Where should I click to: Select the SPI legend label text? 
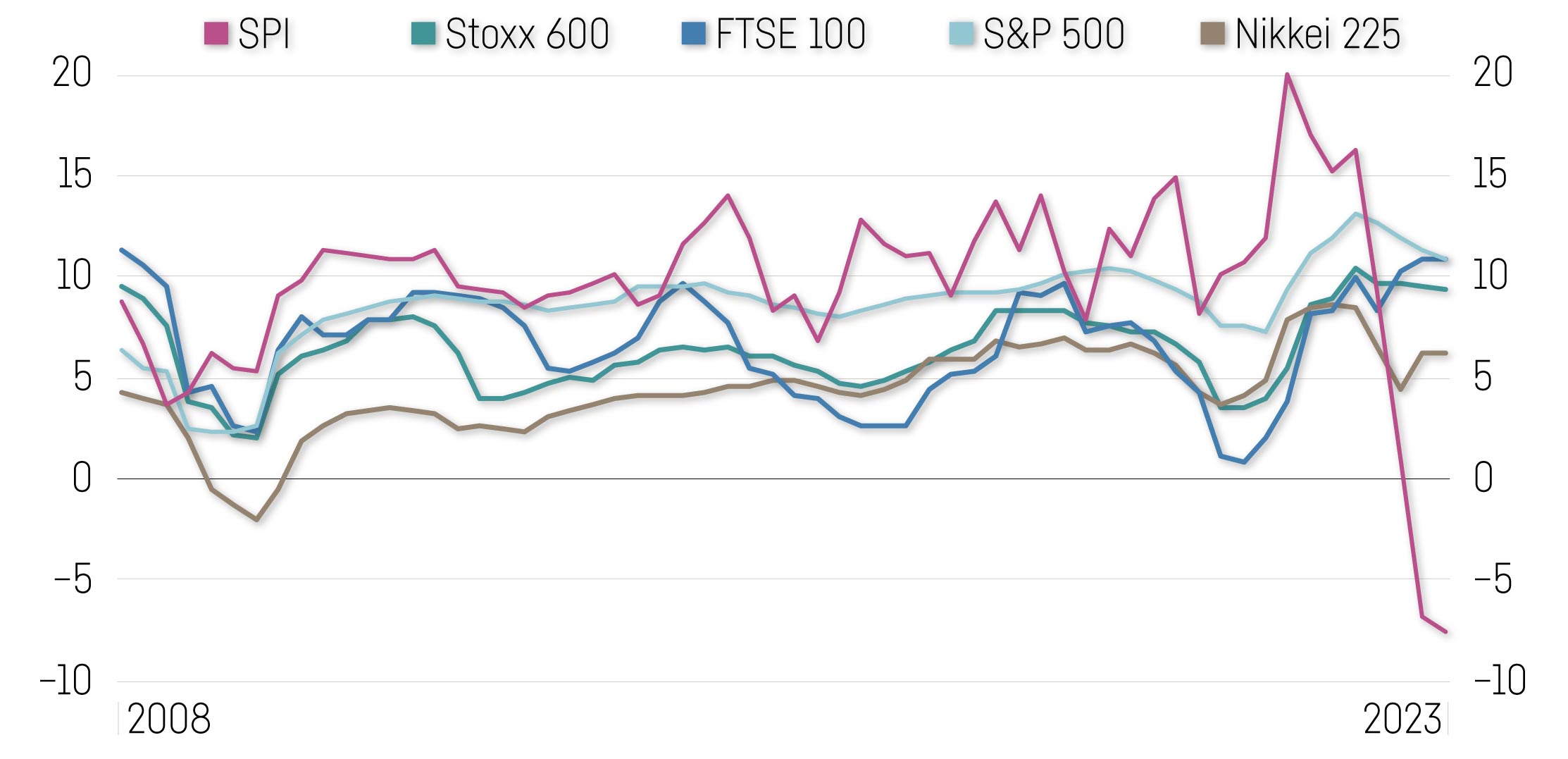click(x=264, y=34)
